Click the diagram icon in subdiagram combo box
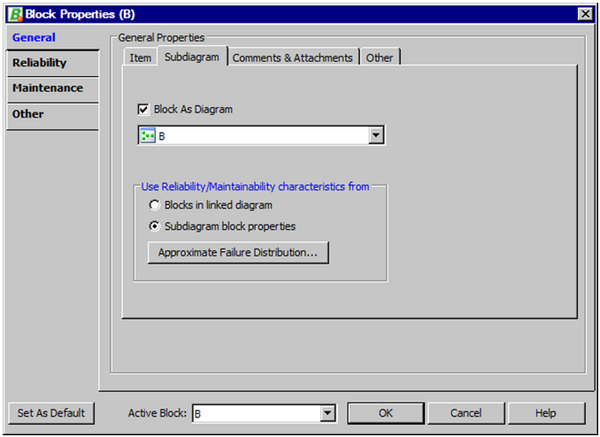This screenshot has width=600, height=437. [x=147, y=135]
